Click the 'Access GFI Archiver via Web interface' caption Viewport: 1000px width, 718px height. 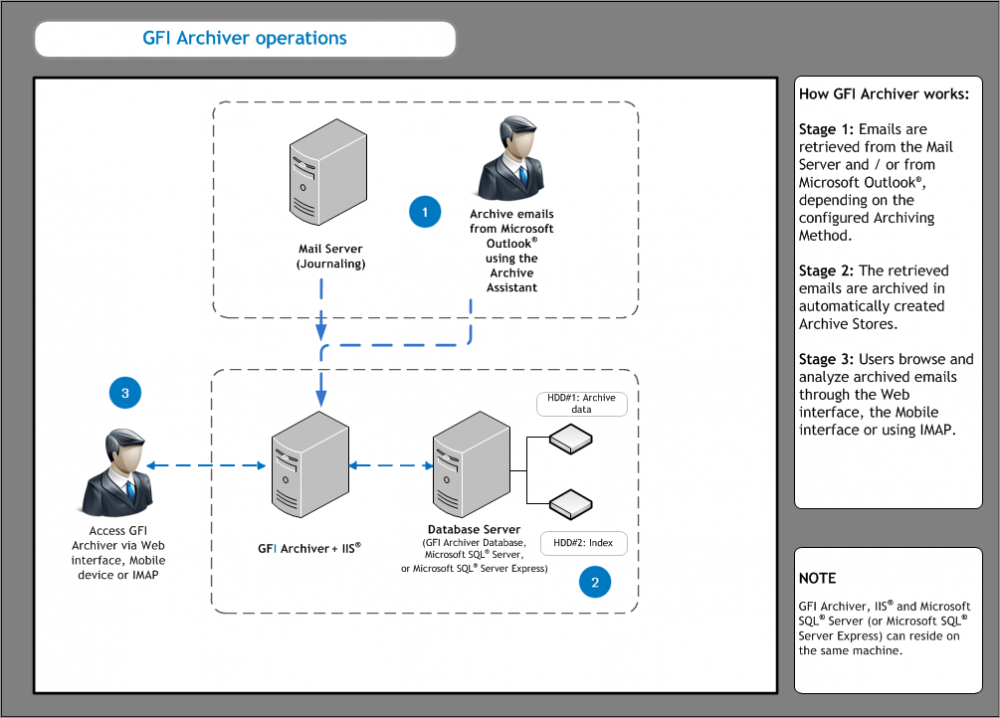(x=118, y=553)
